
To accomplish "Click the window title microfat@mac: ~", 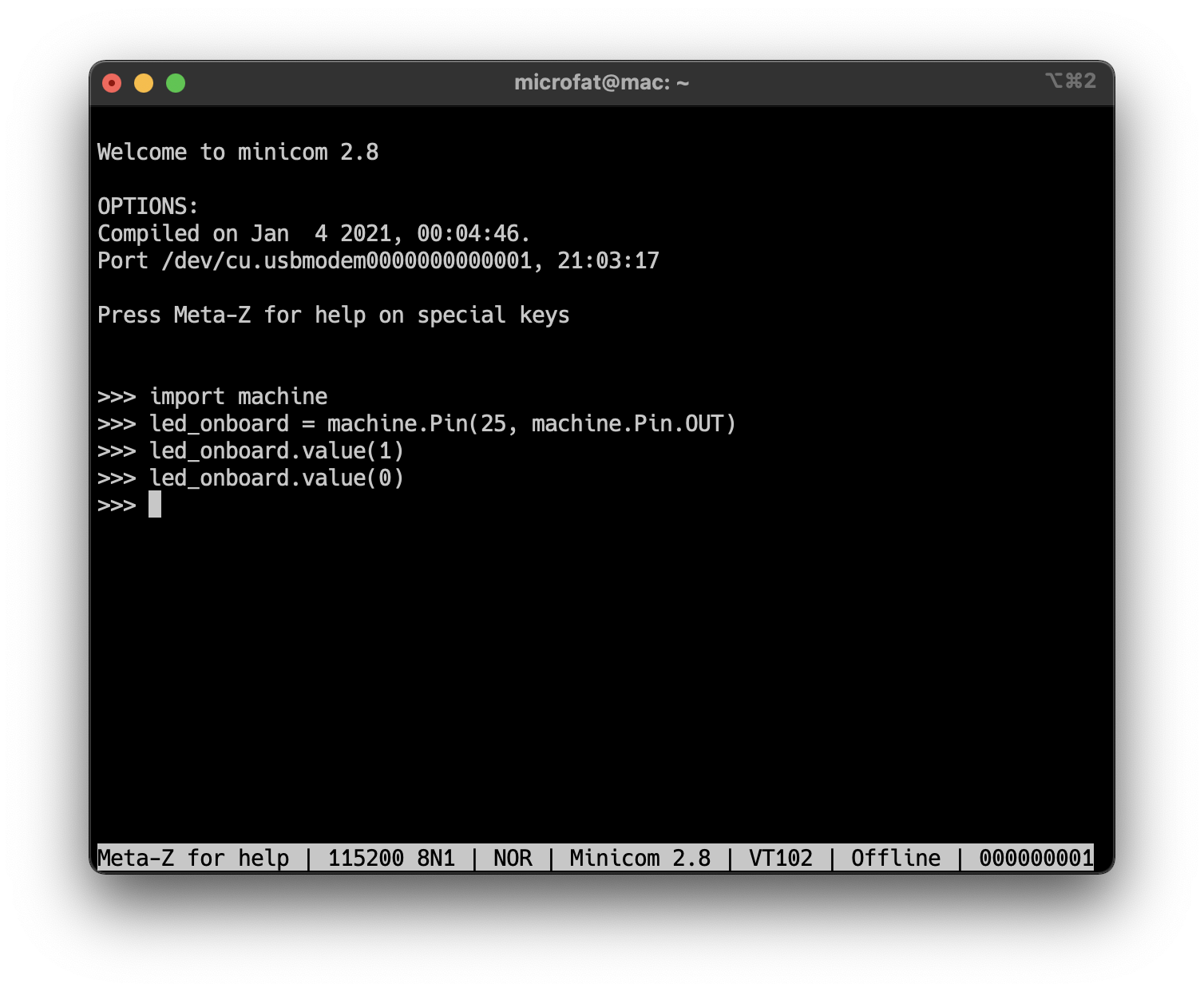I will [601, 82].
